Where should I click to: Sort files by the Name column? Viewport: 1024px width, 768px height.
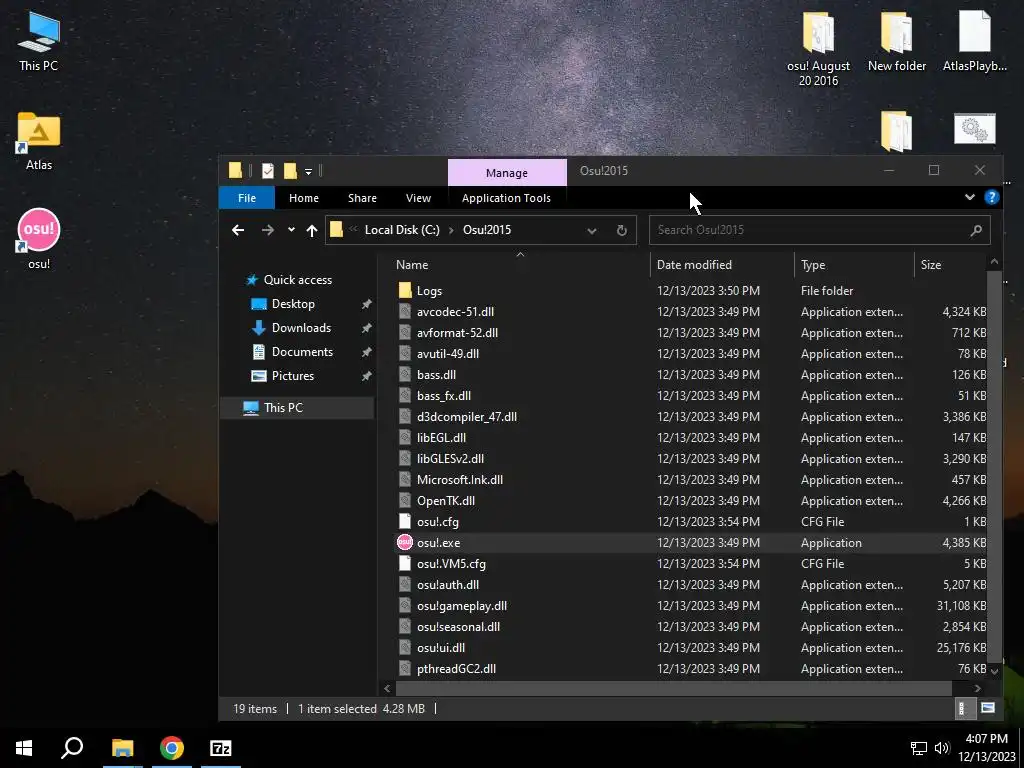click(412, 264)
